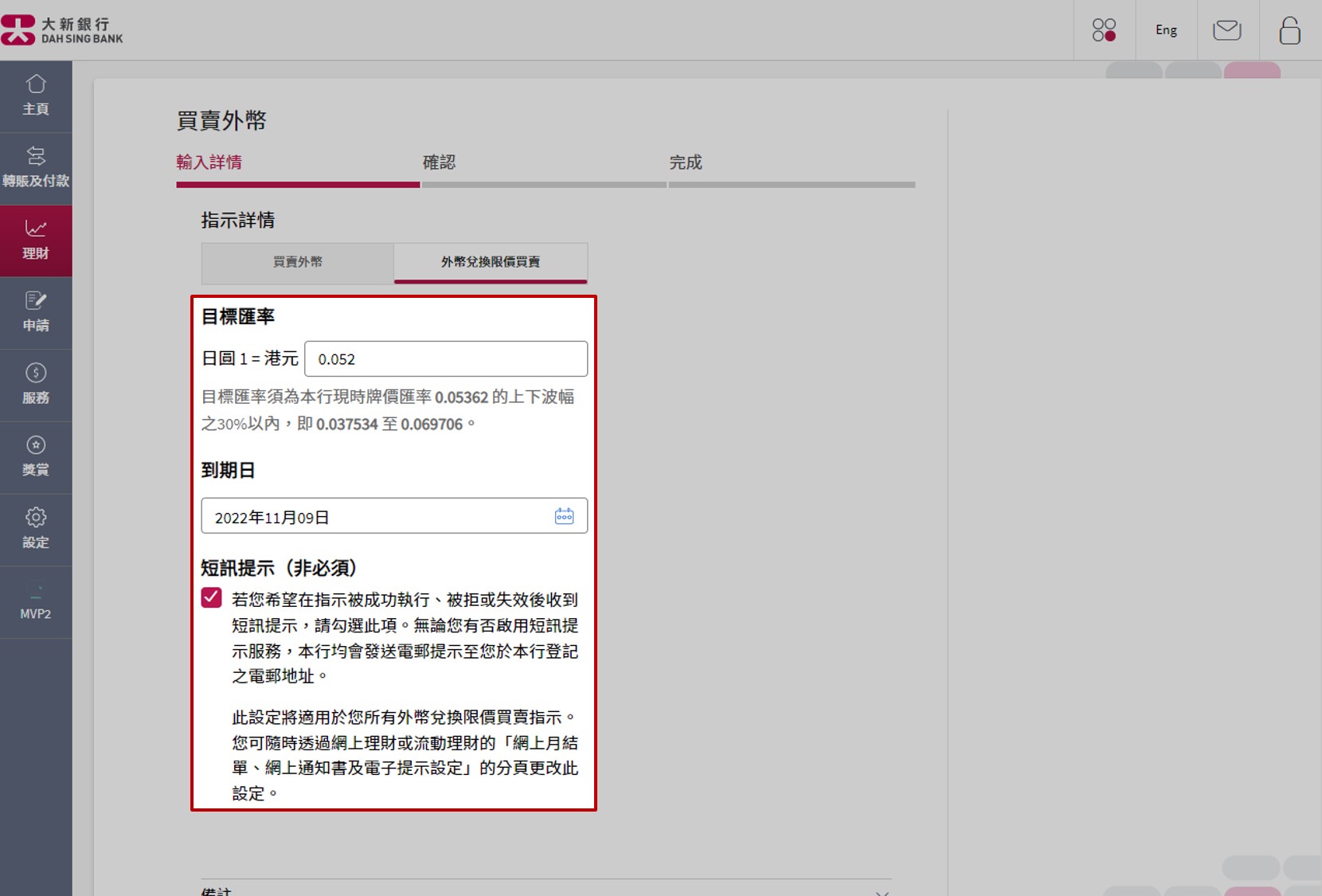Click the 目標匯率 rate input field
The height and width of the screenshot is (896, 1322).
[446, 359]
